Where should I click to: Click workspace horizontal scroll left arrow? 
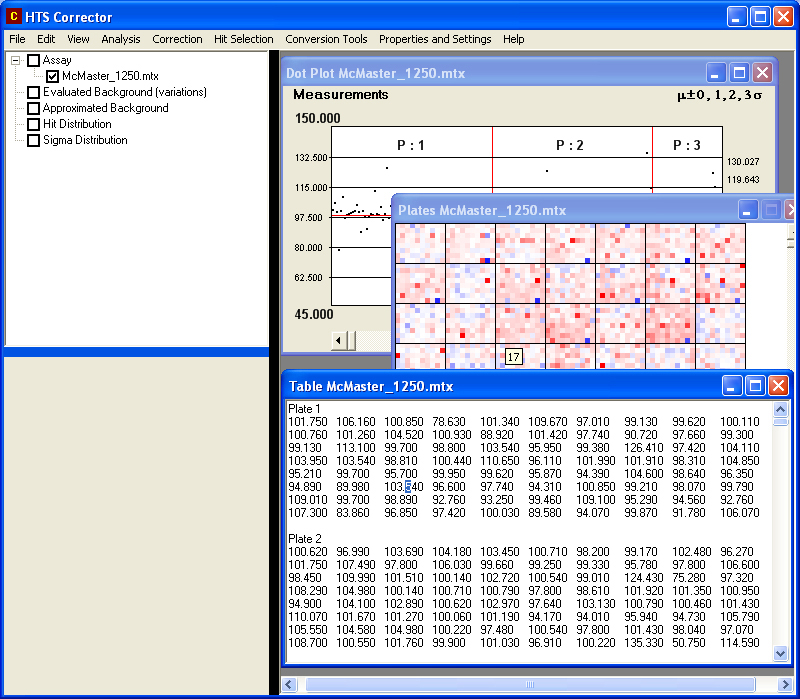289,684
